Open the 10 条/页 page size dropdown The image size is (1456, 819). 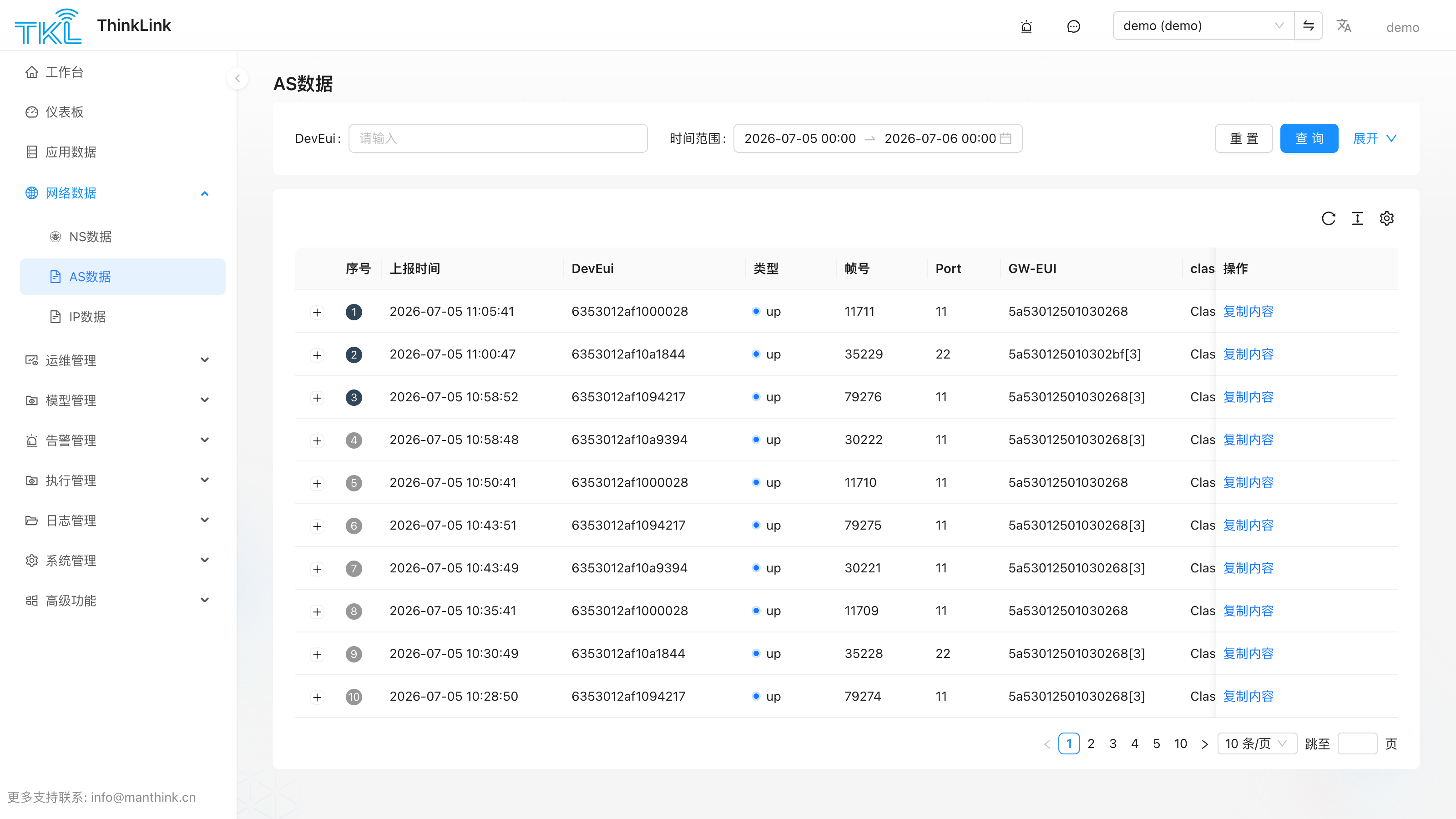(1256, 744)
